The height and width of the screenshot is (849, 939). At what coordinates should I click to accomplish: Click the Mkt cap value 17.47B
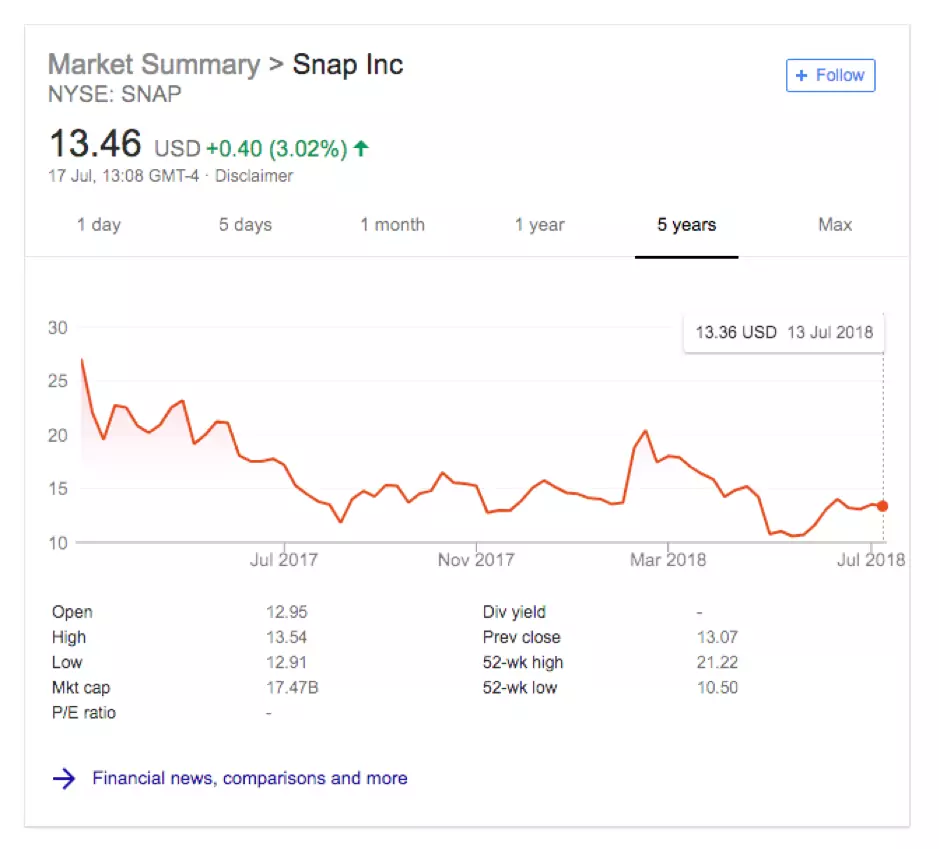tap(285, 688)
